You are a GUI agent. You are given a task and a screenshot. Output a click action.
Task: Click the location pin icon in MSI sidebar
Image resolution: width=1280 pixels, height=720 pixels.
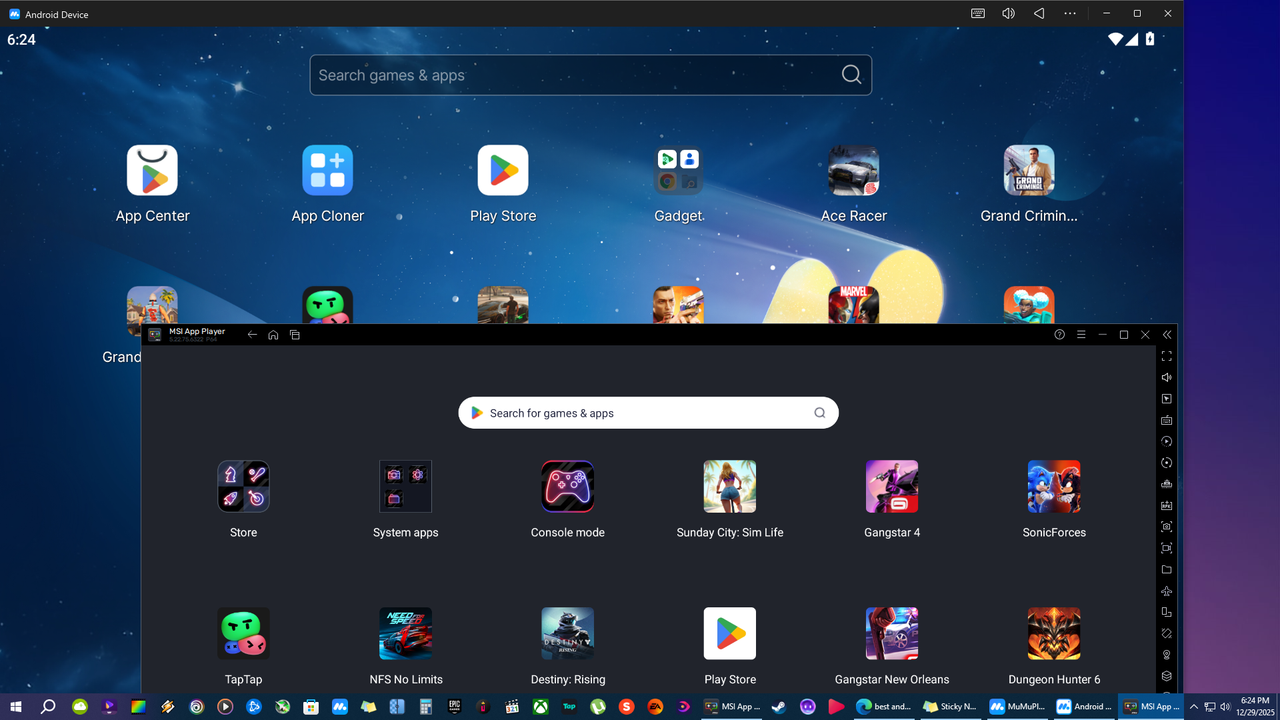coord(1166,655)
